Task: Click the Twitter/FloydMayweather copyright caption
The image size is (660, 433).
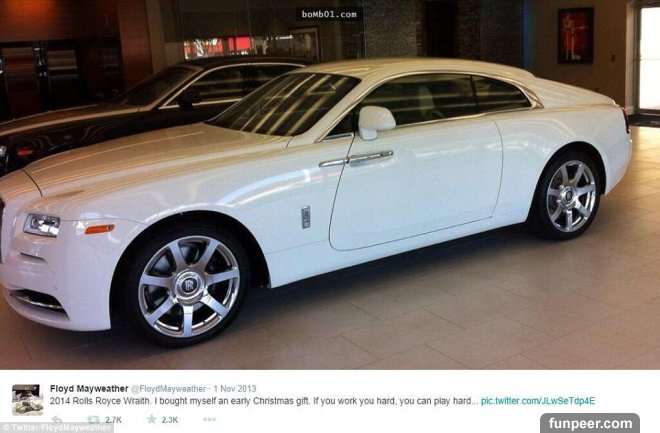Action: pyautogui.click(x=57, y=428)
